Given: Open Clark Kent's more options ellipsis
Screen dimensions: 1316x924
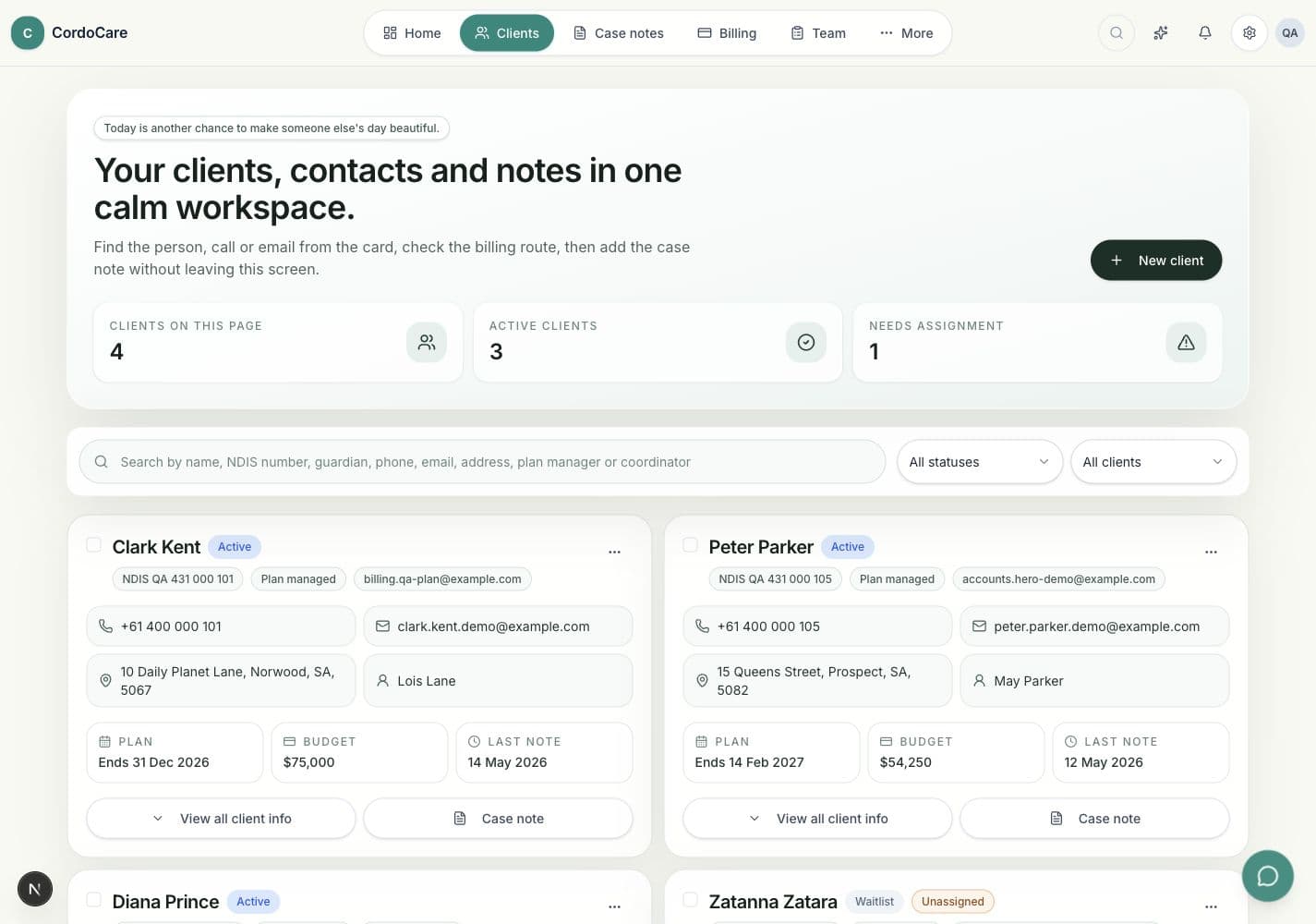Looking at the screenshot, I should (x=614, y=552).
